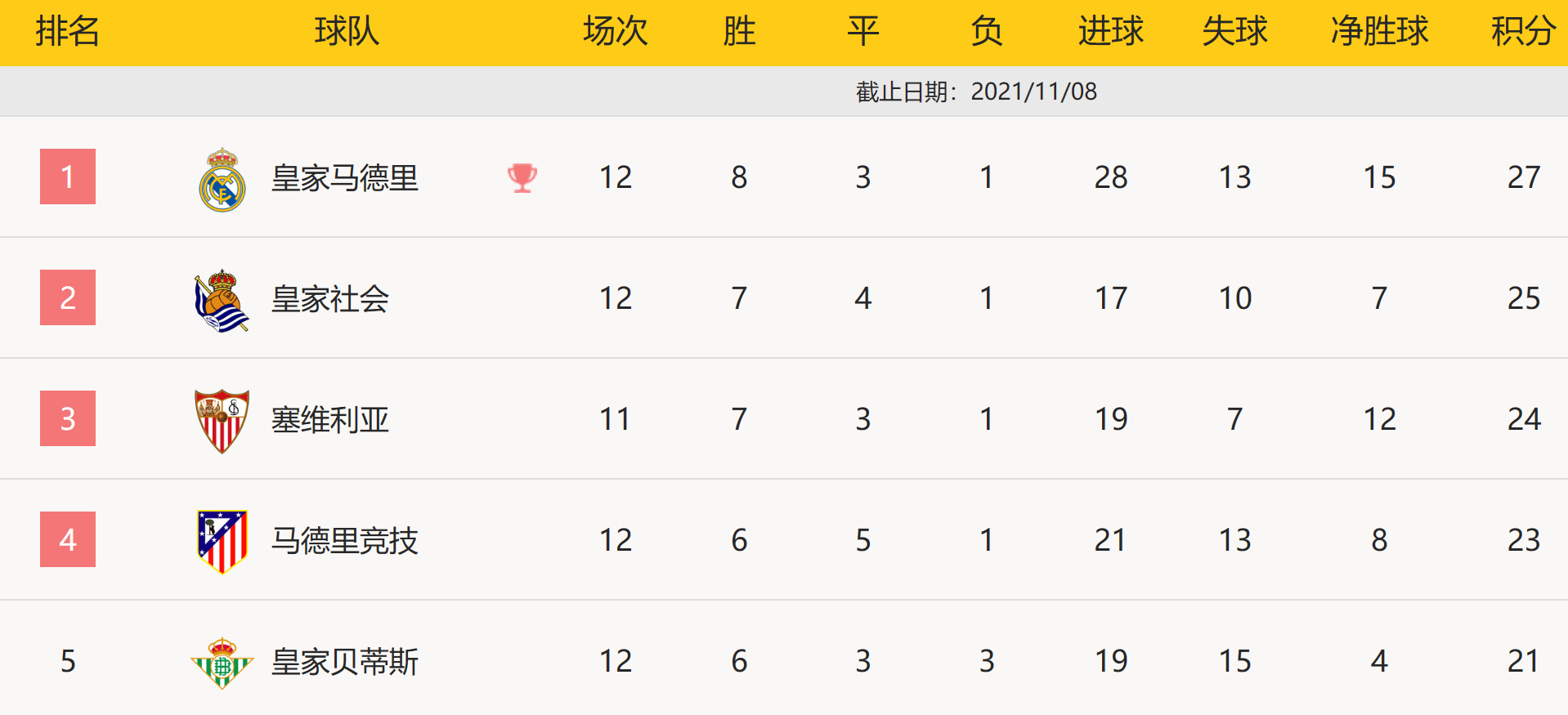1568x715 pixels.
Task: Click the 截止日期 2021/11/08 date text
Action: [976, 92]
